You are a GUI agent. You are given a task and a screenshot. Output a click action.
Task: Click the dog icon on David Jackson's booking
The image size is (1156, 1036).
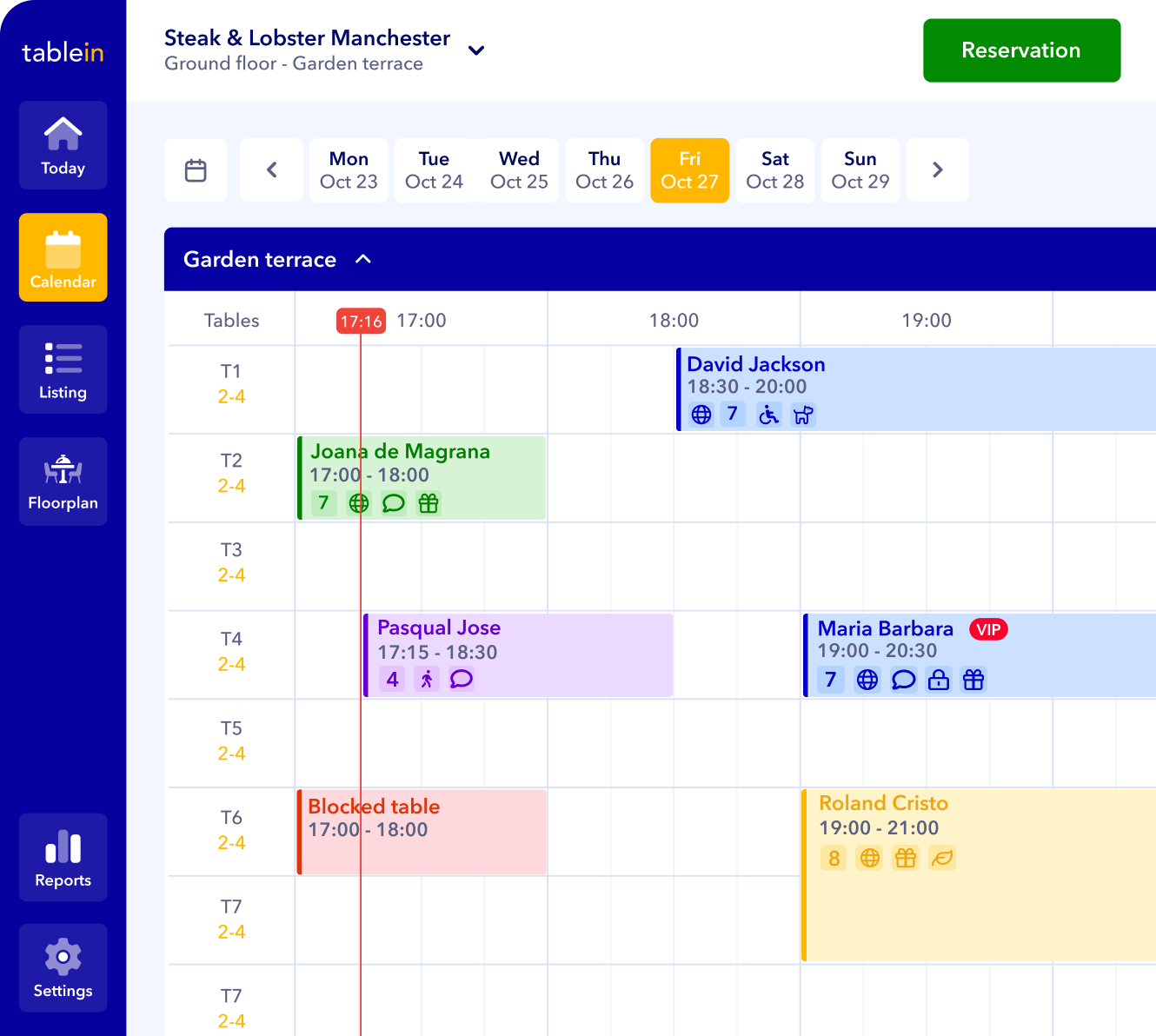coord(803,415)
